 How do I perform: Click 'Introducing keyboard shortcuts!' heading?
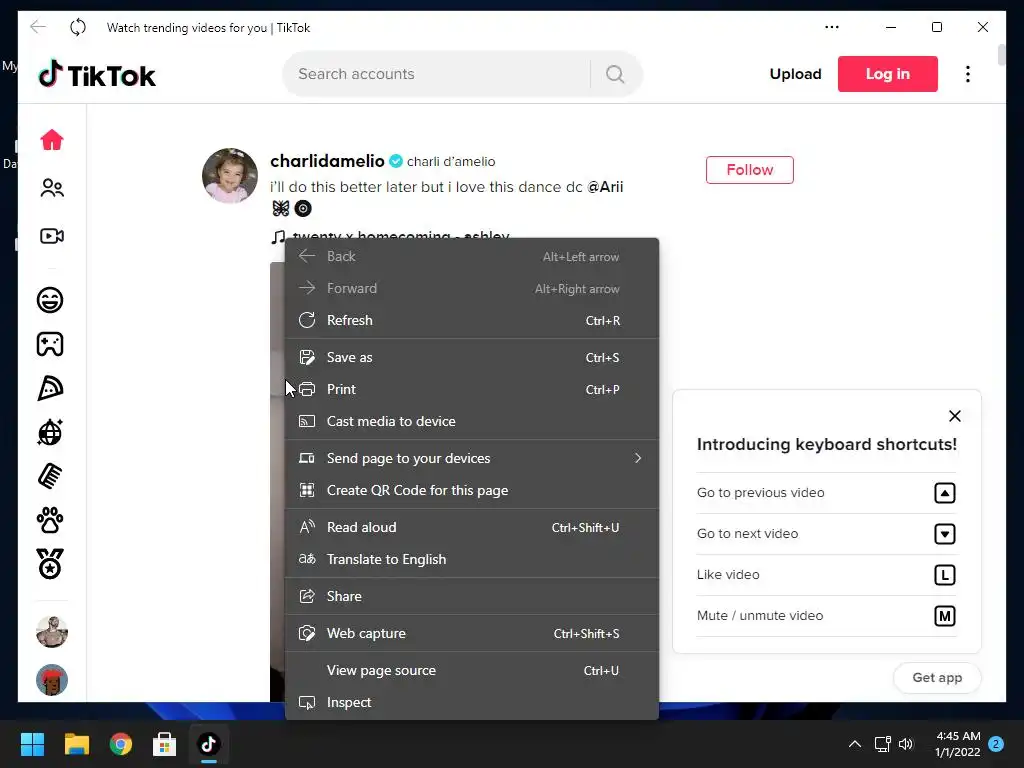coord(827,444)
